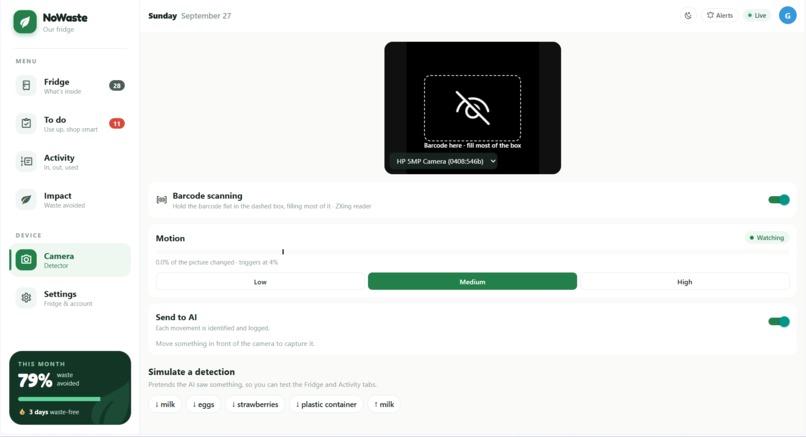Click the user avatar labeled G
Image resolution: width=806 pixels, height=437 pixels.
click(787, 15)
